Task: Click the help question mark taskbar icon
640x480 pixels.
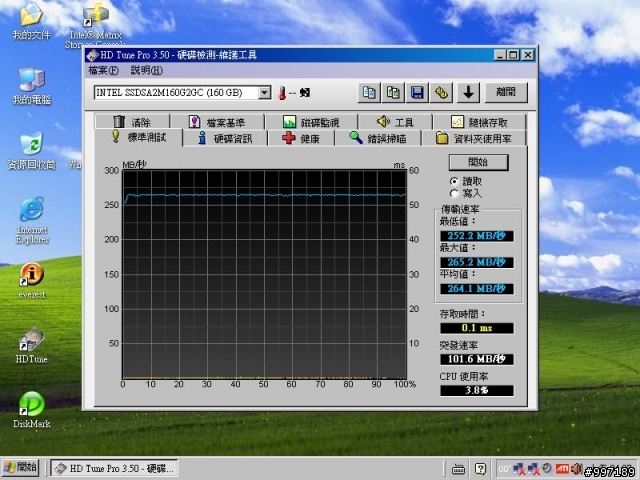Action: (x=480, y=469)
